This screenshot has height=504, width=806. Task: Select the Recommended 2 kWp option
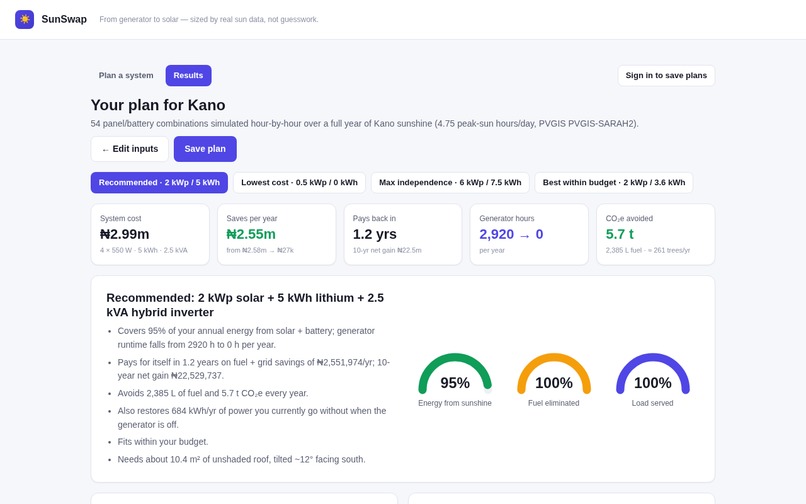pos(159,183)
